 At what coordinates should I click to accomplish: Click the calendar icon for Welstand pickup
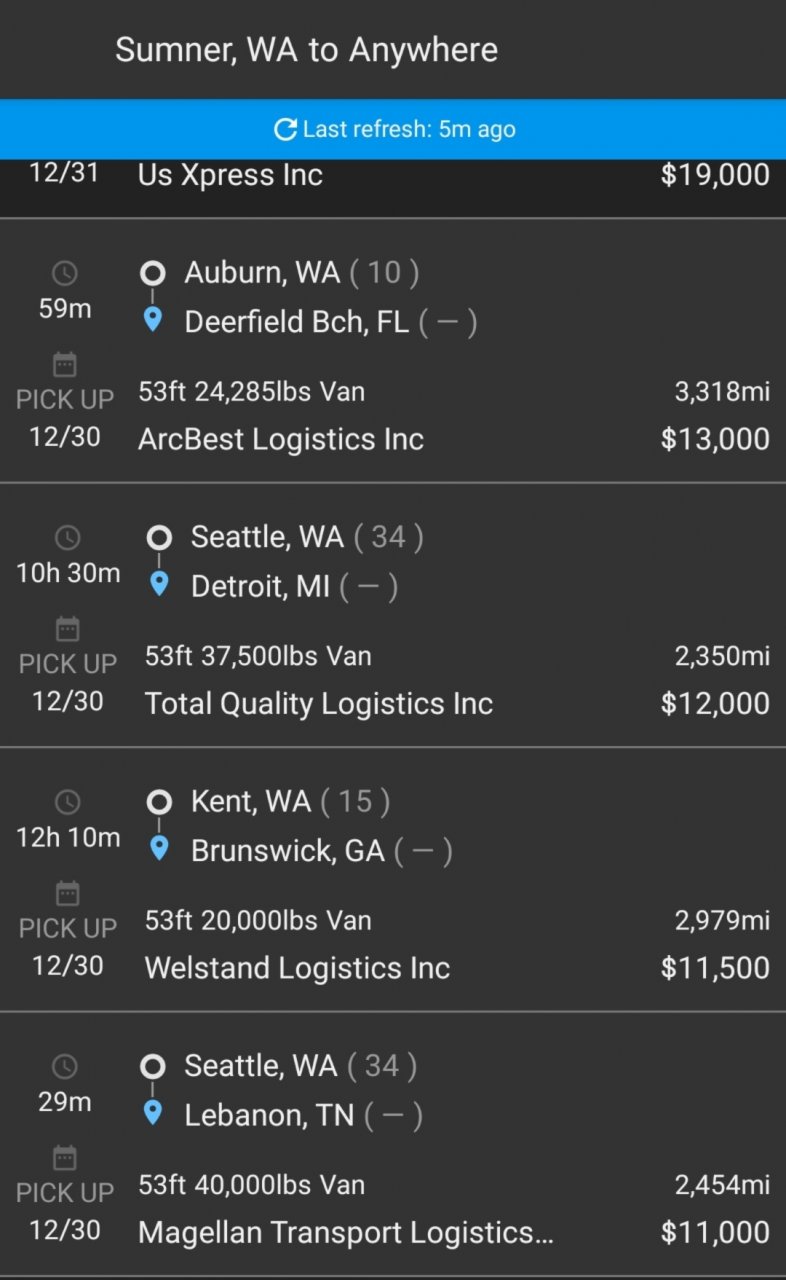click(67, 893)
